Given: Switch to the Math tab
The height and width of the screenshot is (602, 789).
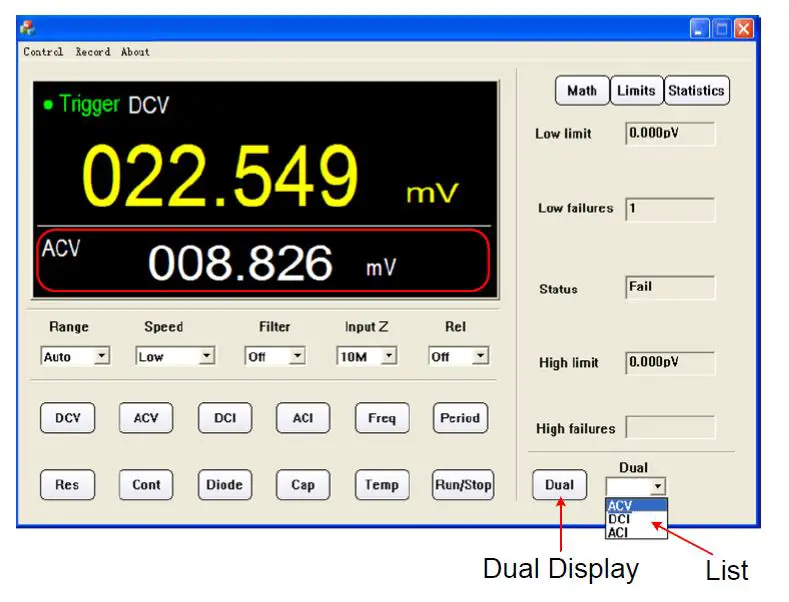Looking at the screenshot, I should point(582,91).
